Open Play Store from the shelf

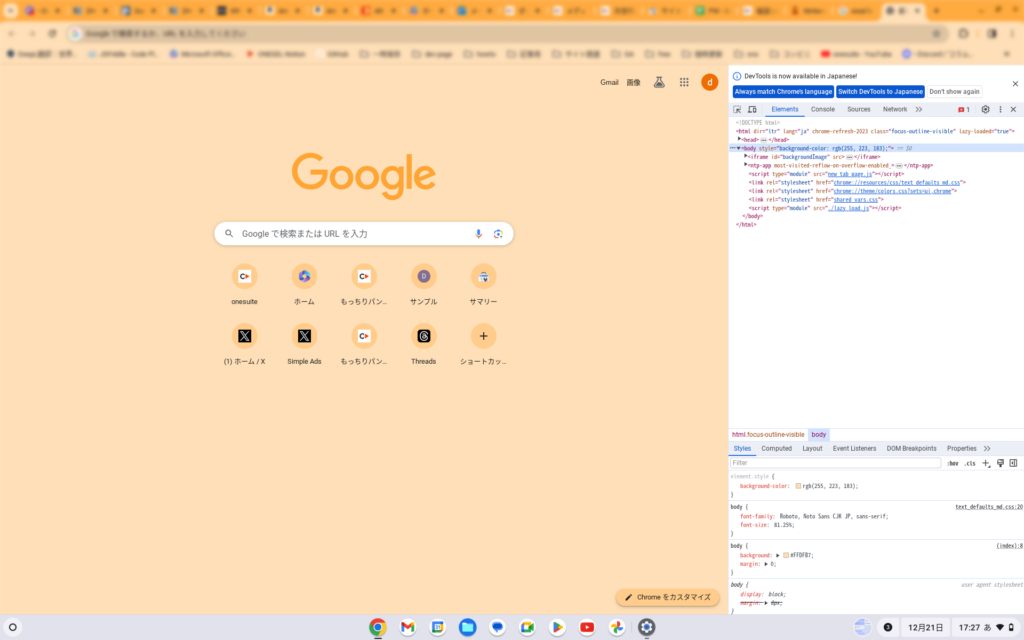click(557, 627)
